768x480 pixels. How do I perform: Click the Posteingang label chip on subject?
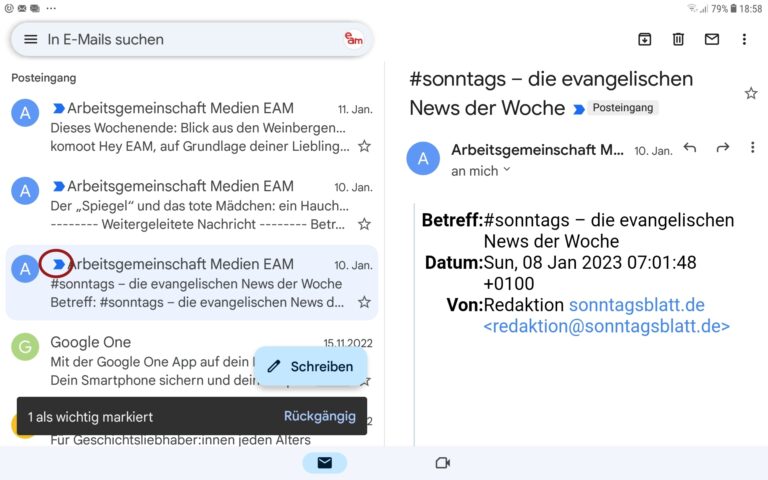pyautogui.click(x=623, y=108)
